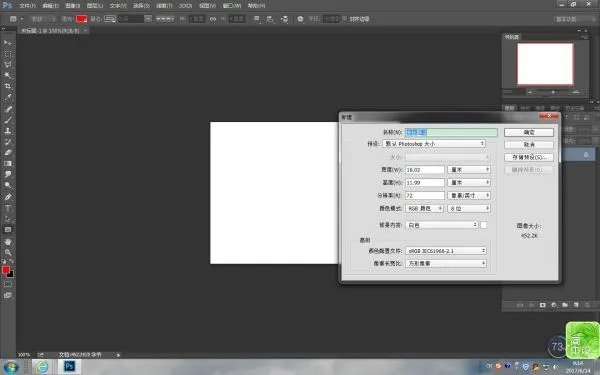Click the Cancel button in New dialog

(x=529, y=145)
